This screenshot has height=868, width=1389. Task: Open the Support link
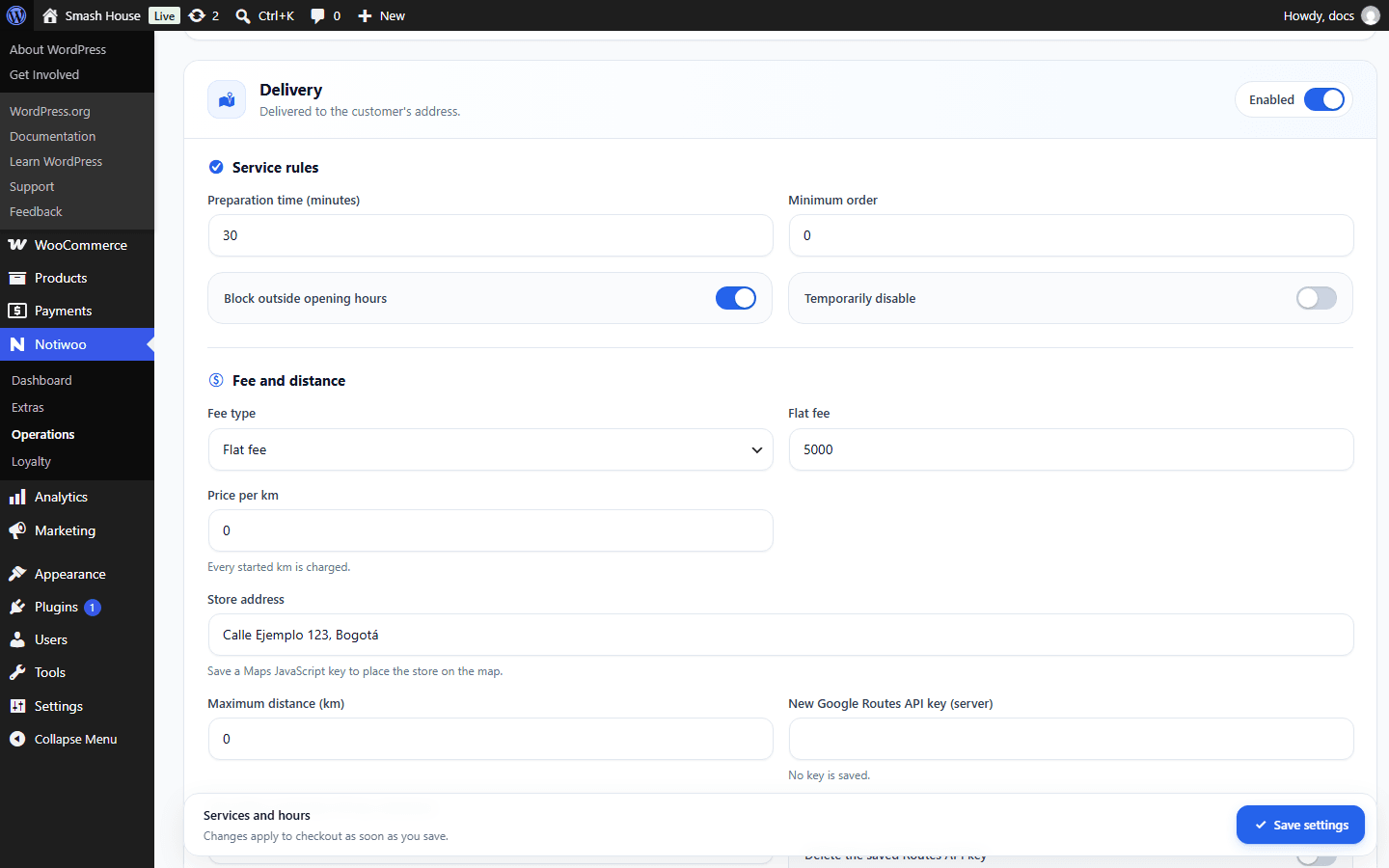click(x=32, y=186)
